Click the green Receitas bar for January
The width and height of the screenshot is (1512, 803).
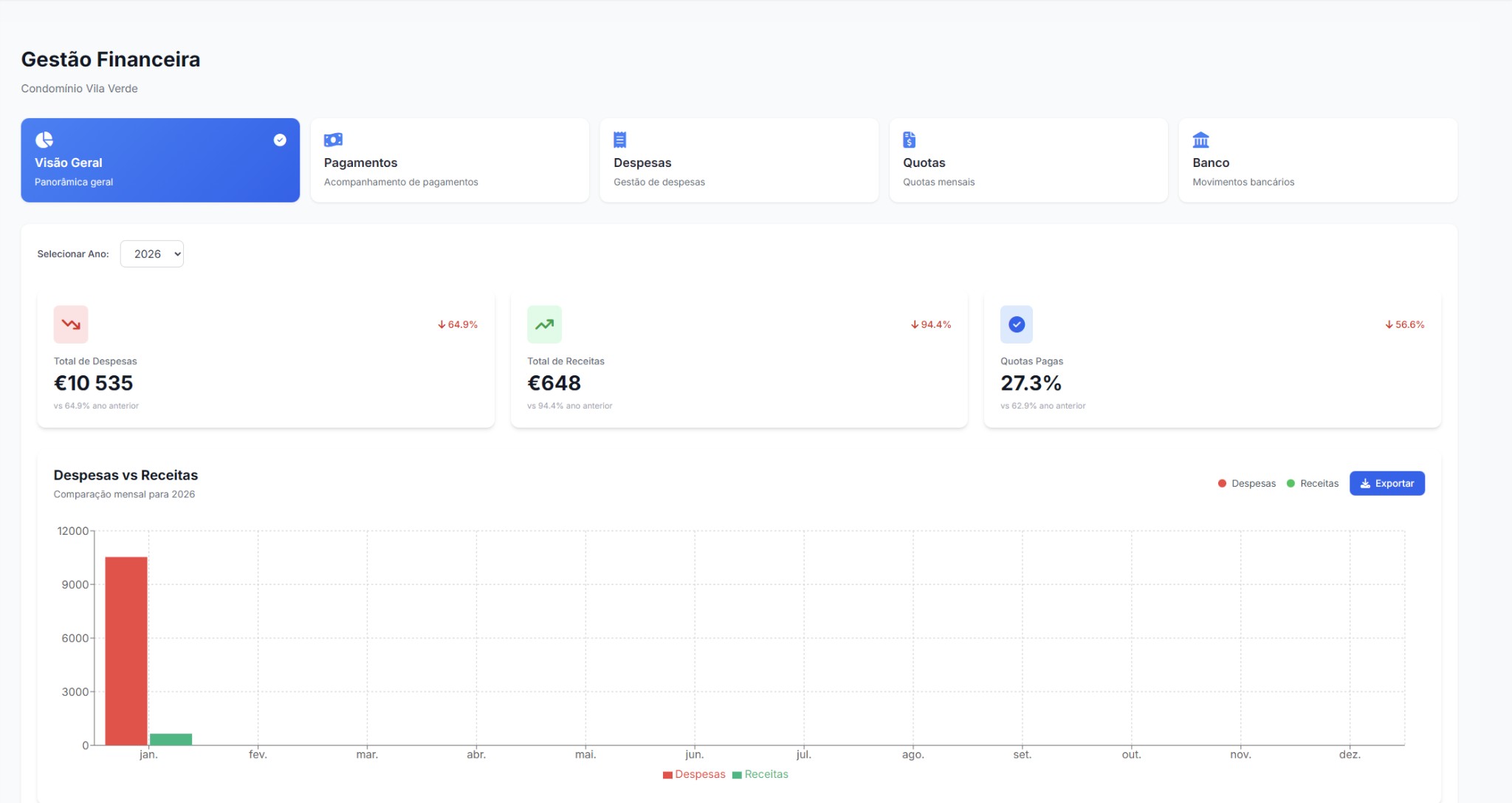[171, 739]
